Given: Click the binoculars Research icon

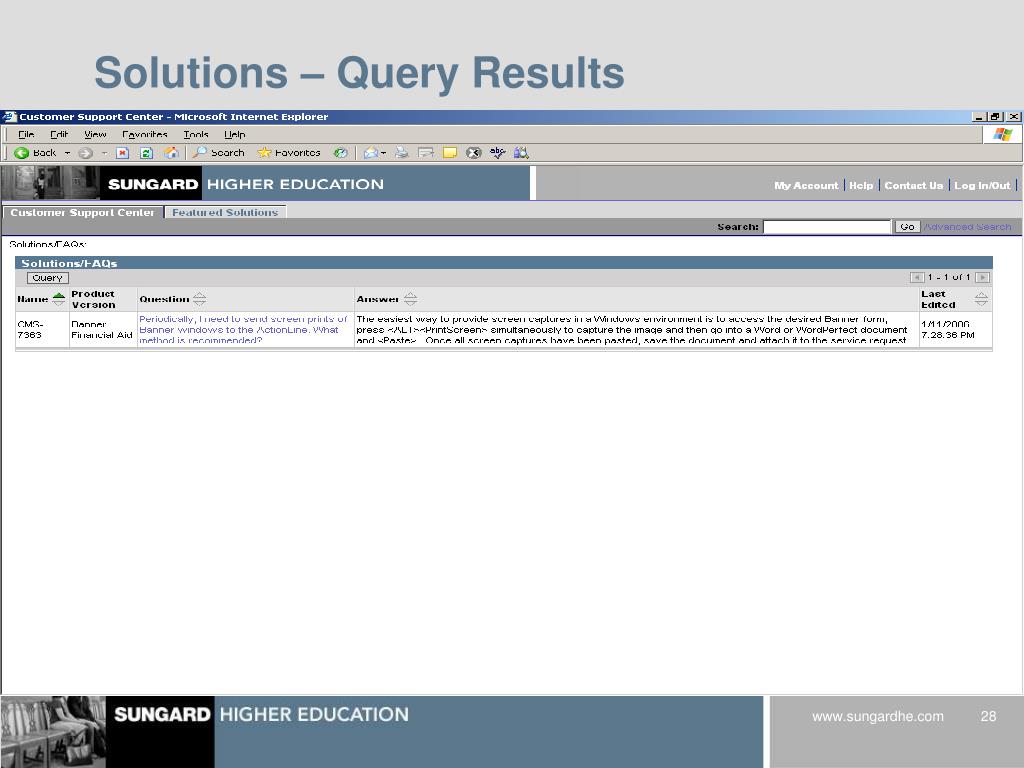Looking at the screenshot, I should pos(521,152).
